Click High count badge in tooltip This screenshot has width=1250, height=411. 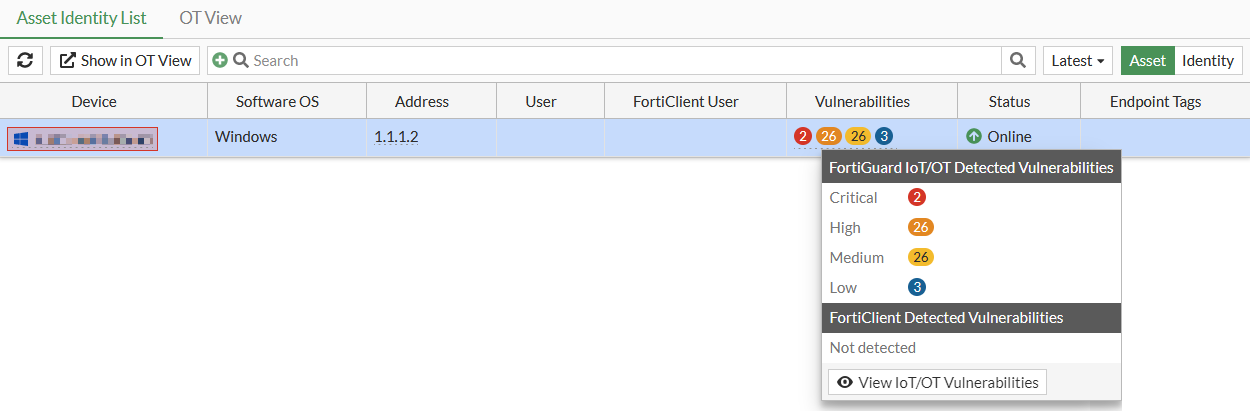pos(921,227)
